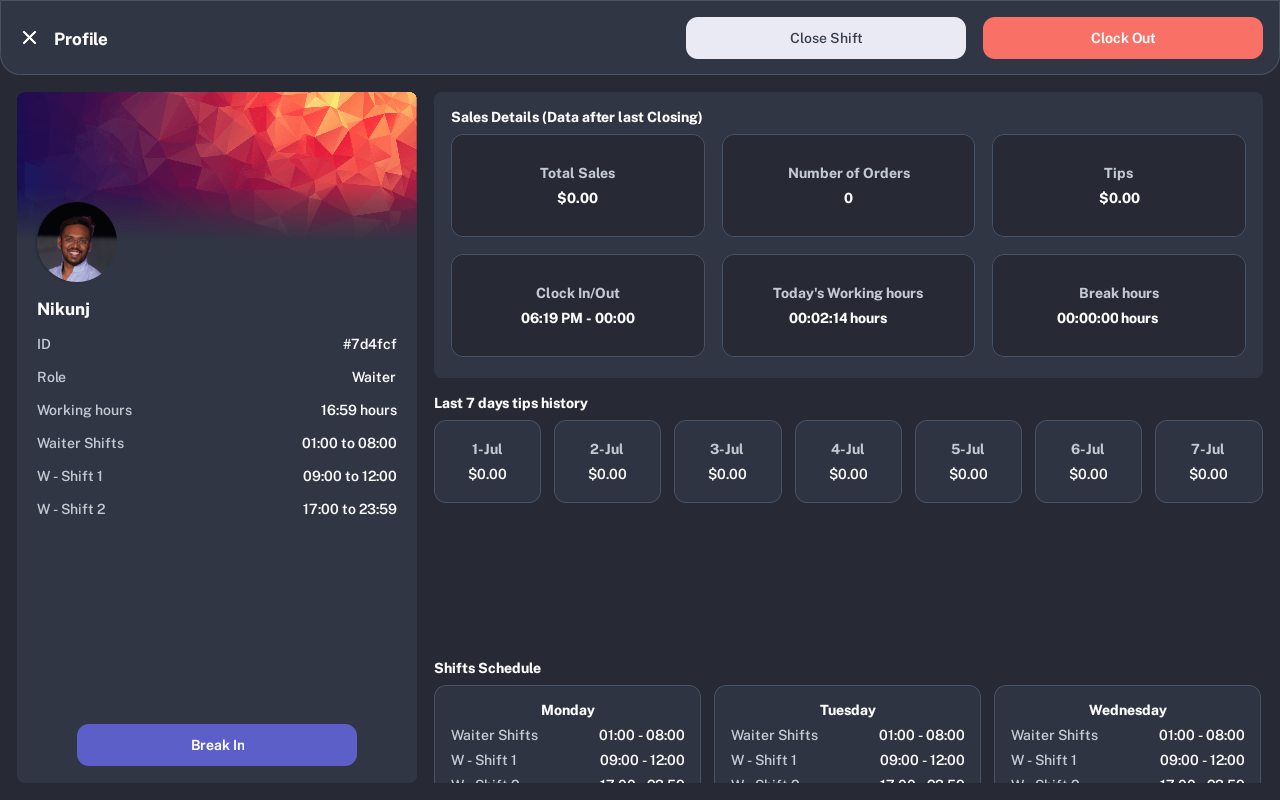Open the 1-Jul tips card

487,462
